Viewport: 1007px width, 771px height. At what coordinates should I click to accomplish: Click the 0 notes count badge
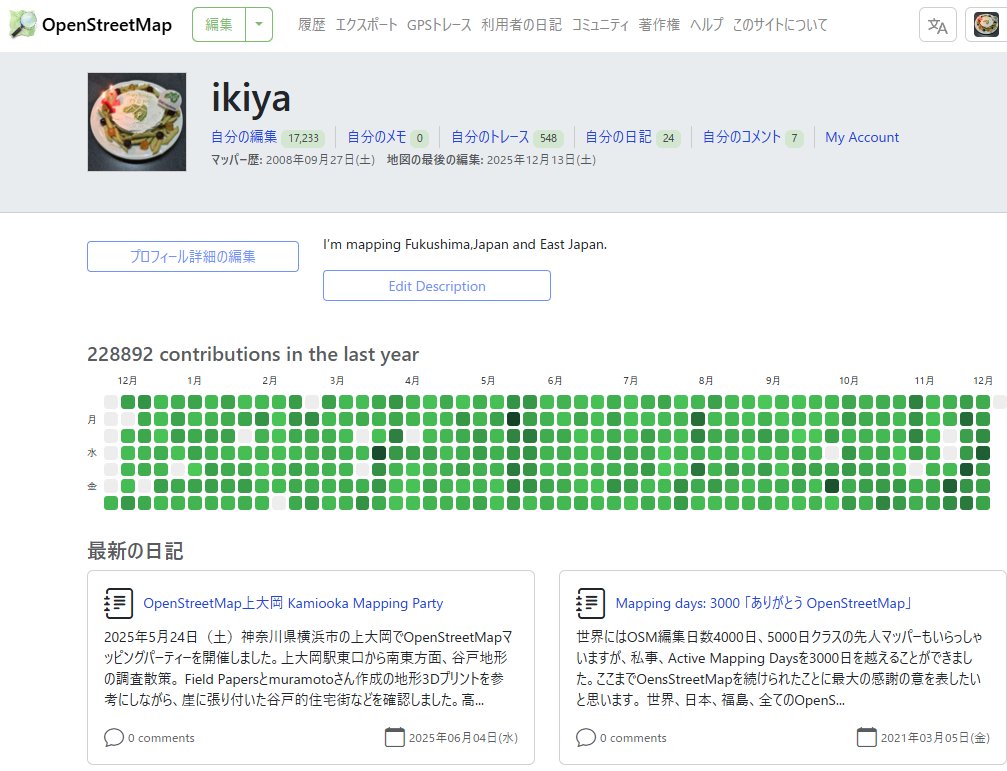point(419,138)
